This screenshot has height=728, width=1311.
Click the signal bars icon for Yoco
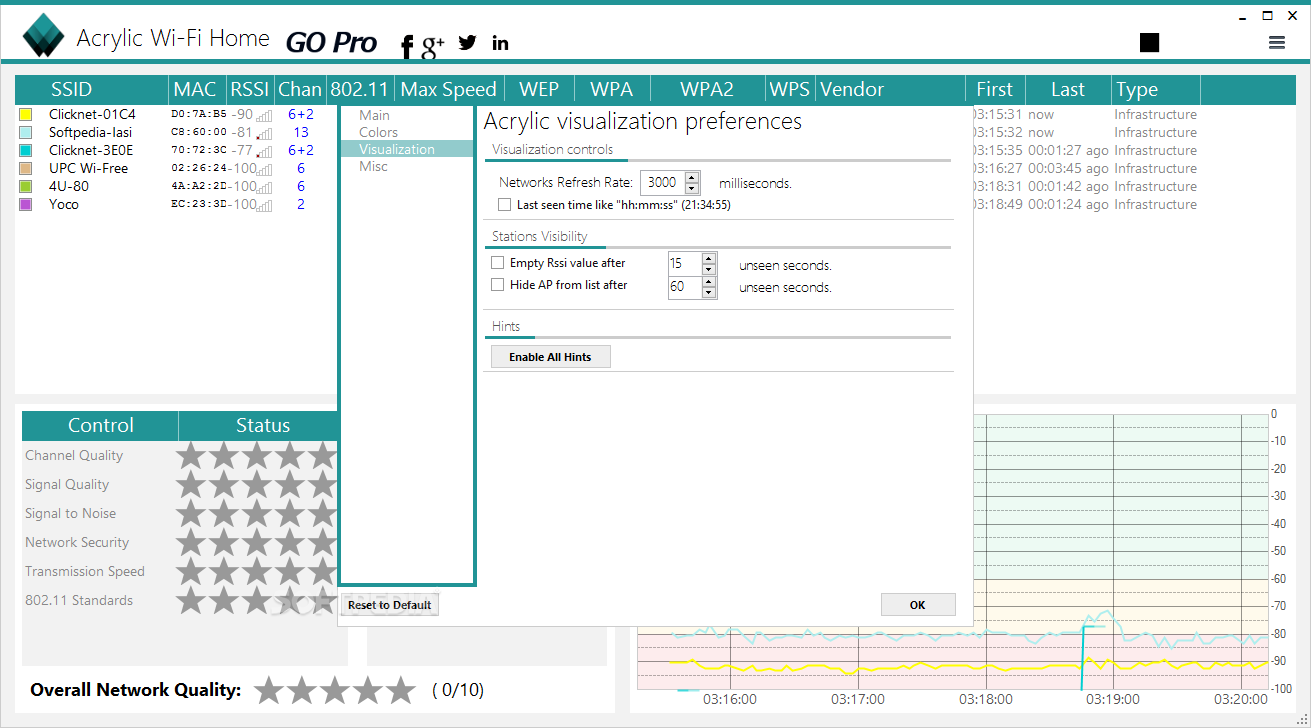pyautogui.click(x=264, y=206)
